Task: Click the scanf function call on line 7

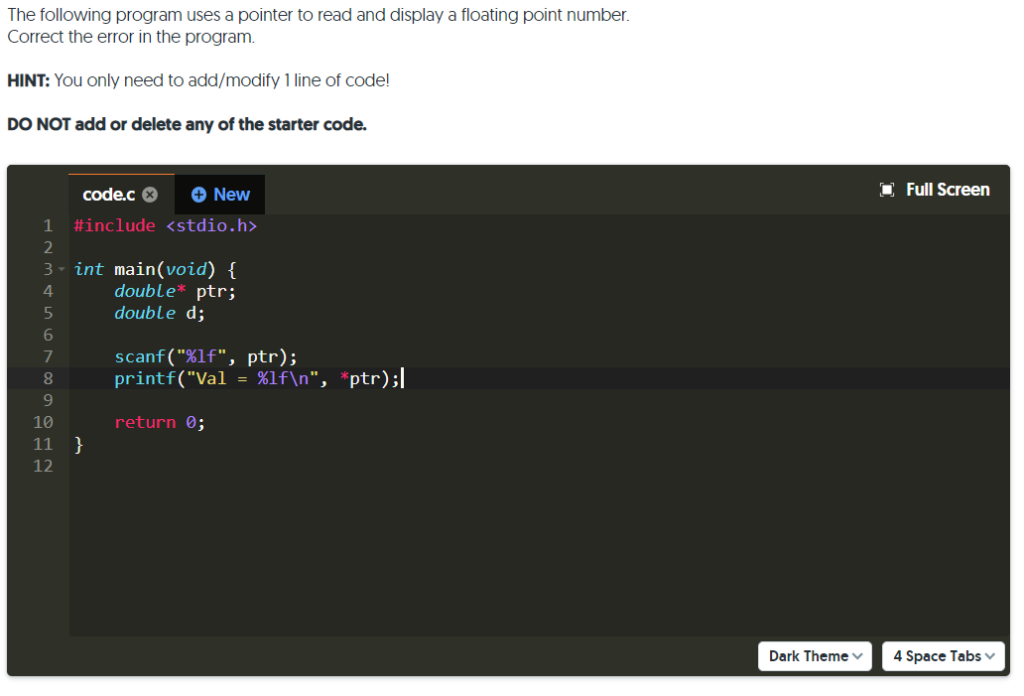Action: (139, 356)
